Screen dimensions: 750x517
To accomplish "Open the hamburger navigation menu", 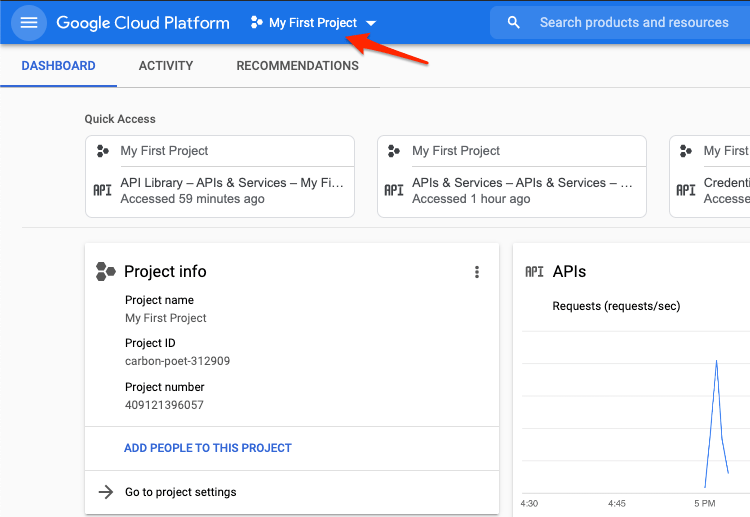I will pyautogui.click(x=28, y=22).
